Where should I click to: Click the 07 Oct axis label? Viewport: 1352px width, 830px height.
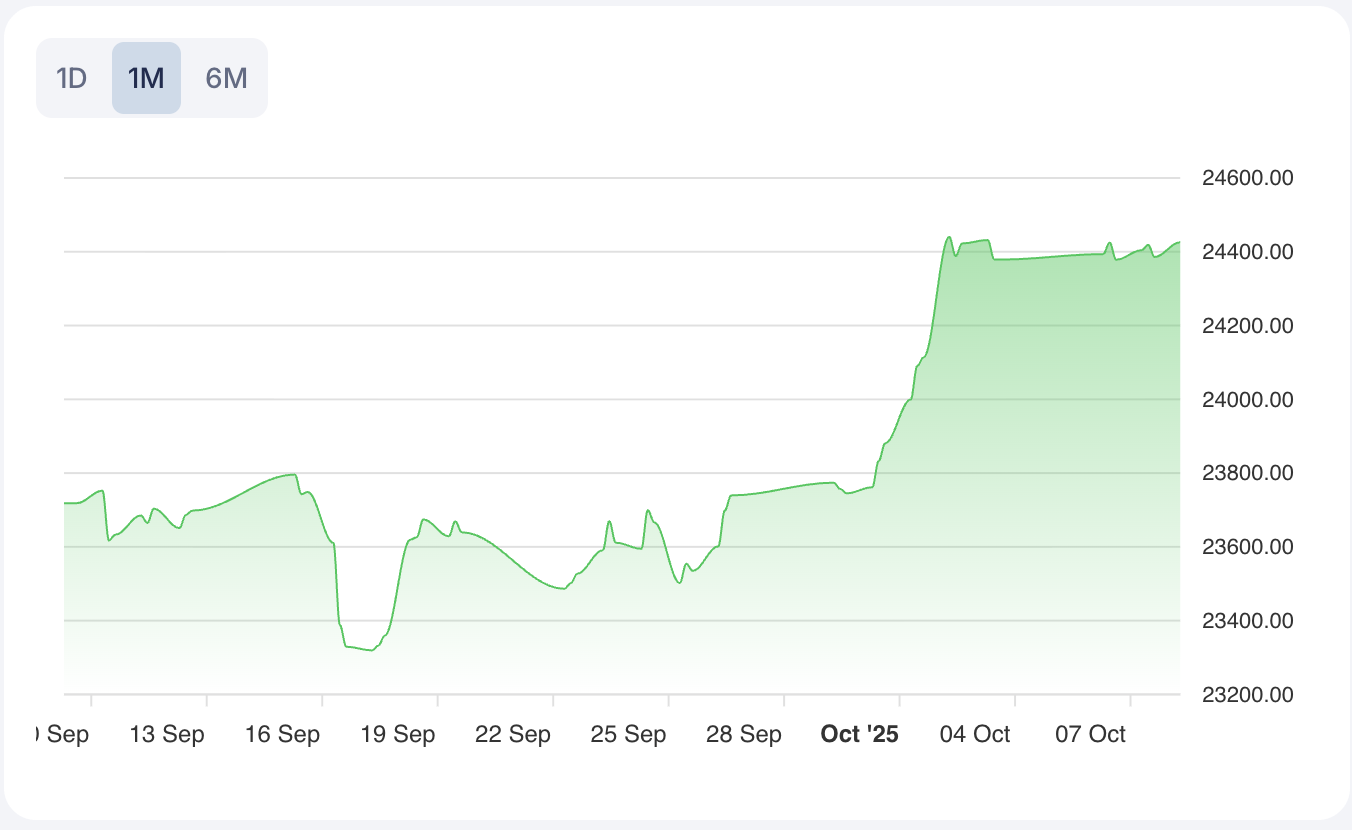pyautogui.click(x=1091, y=735)
